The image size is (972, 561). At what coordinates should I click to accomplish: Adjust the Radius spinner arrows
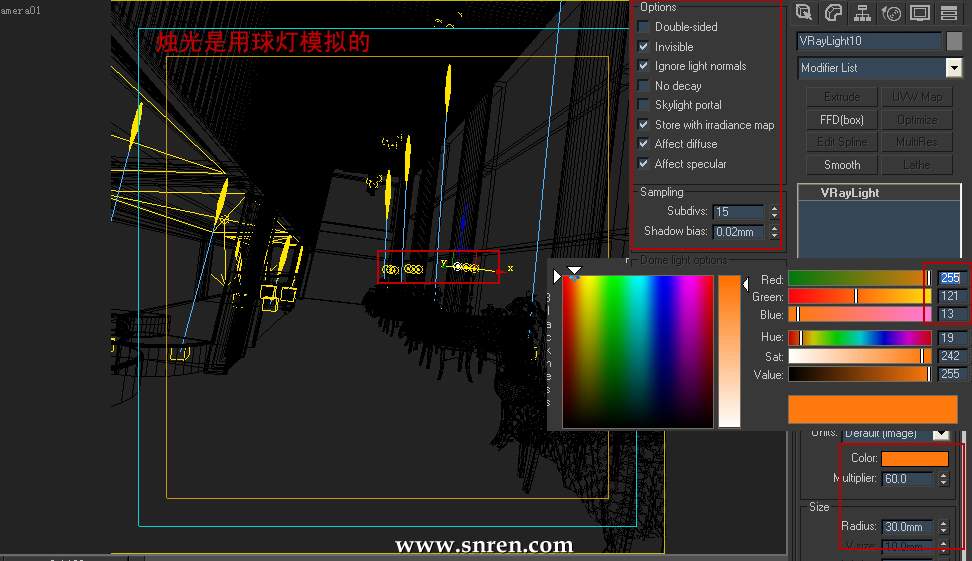[943, 527]
